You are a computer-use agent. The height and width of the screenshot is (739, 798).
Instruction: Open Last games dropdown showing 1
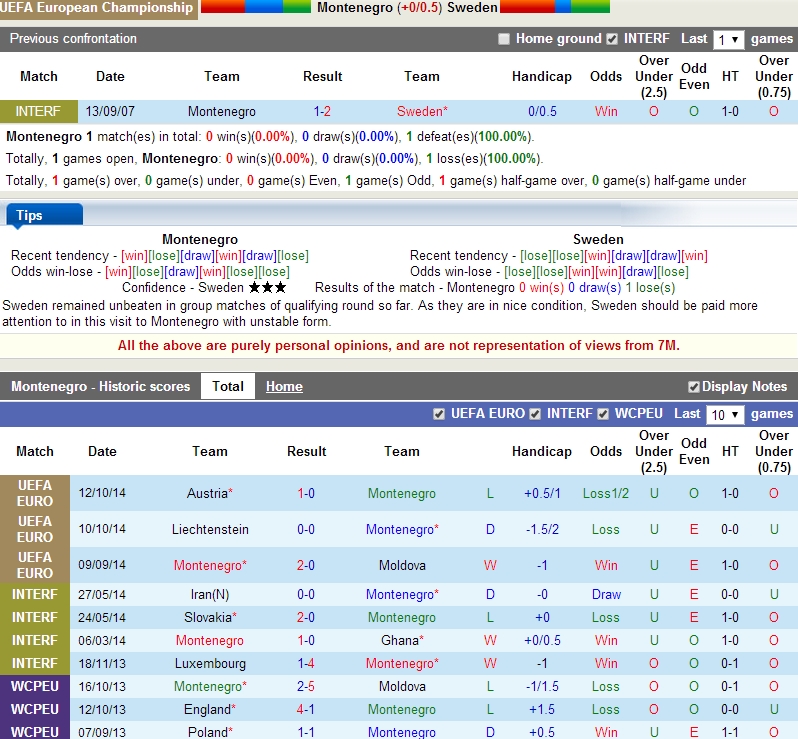(x=729, y=40)
